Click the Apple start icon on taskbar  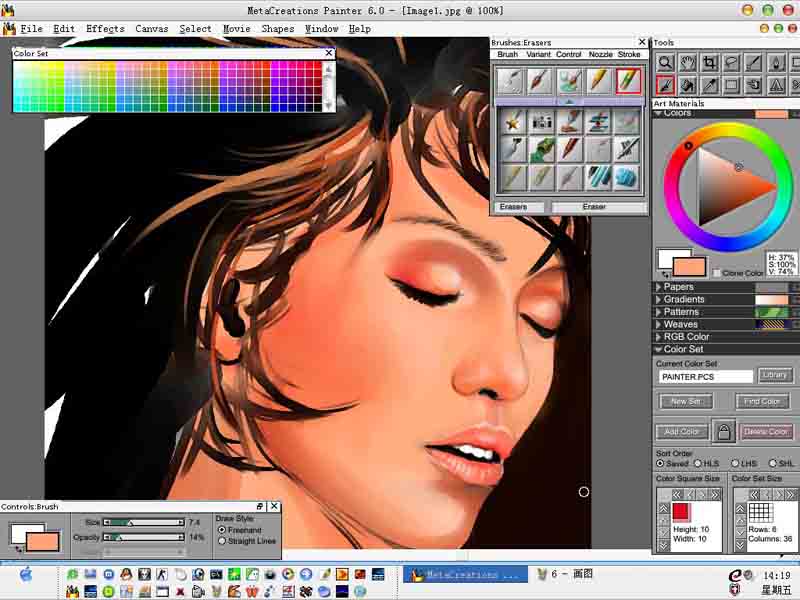(x=26, y=576)
